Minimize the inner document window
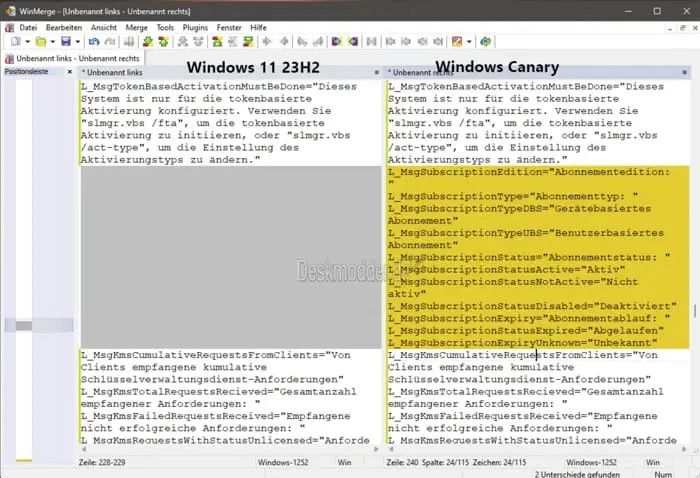The height and width of the screenshot is (478, 700). tap(670, 28)
